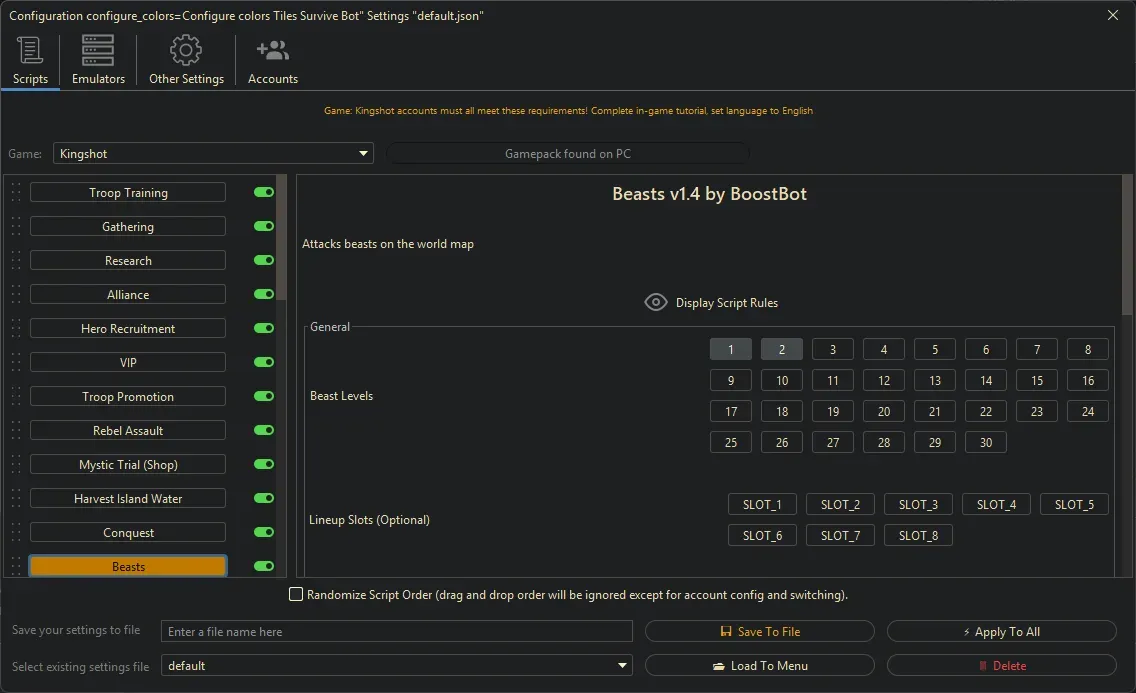Click drag handle beside Conquest script
This screenshot has width=1136, height=693.
click(16, 533)
